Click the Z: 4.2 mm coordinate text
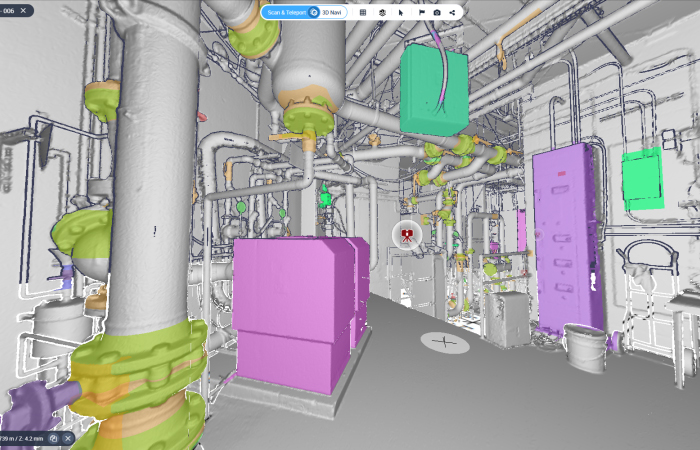 [x=27, y=438]
